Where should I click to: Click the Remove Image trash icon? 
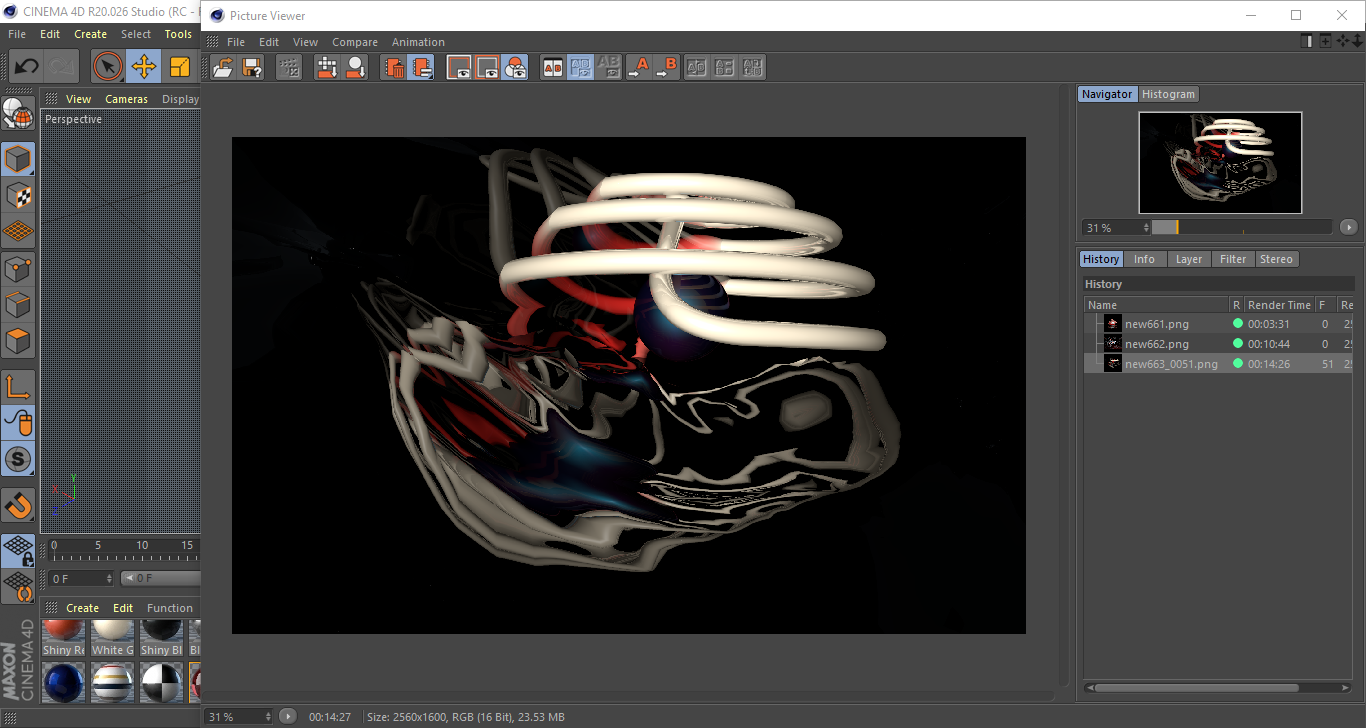(394, 67)
